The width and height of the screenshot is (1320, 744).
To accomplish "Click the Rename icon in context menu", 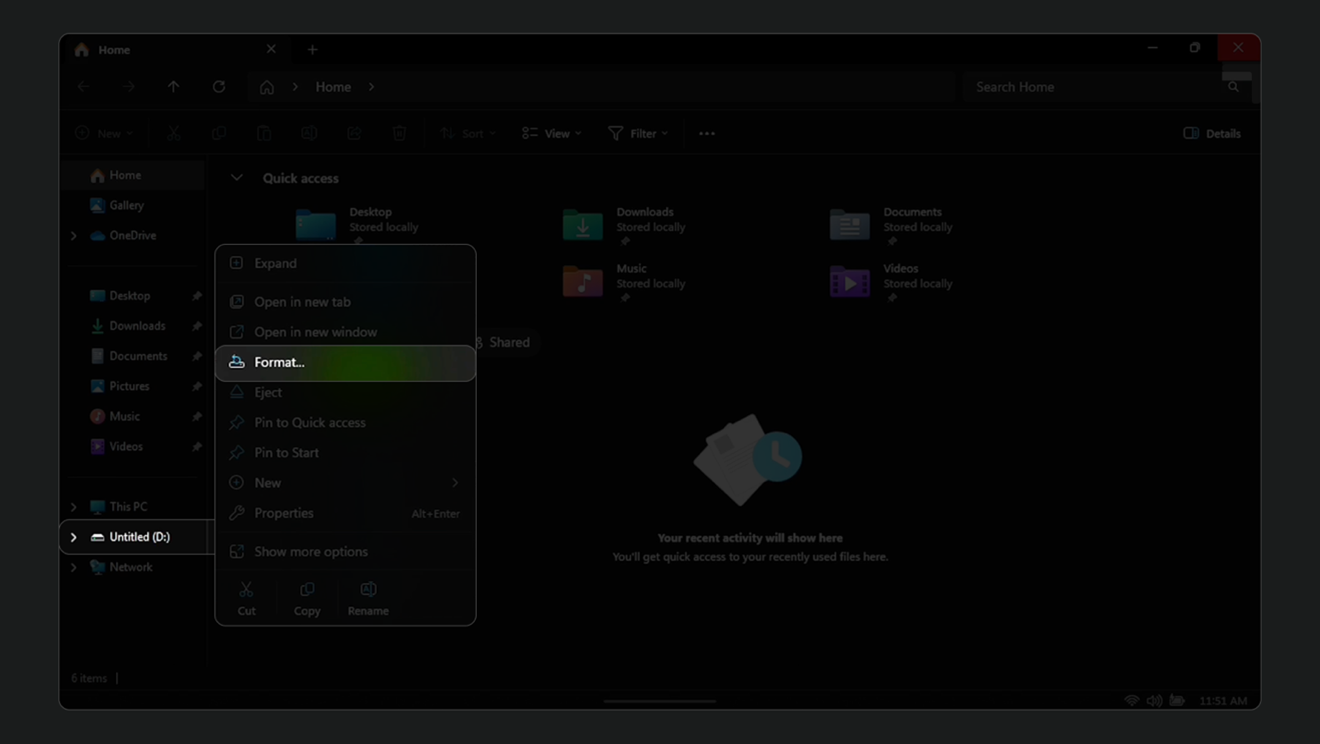I will click(x=368, y=598).
